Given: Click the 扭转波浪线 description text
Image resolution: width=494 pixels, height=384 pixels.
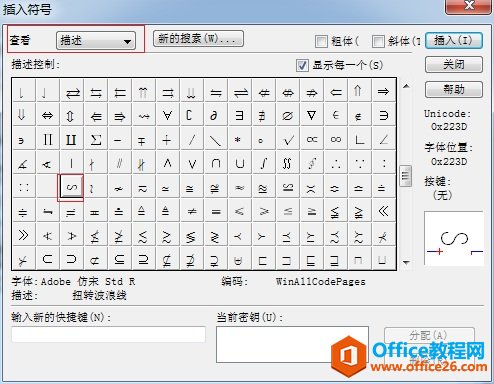Looking at the screenshot, I should click(99, 295).
